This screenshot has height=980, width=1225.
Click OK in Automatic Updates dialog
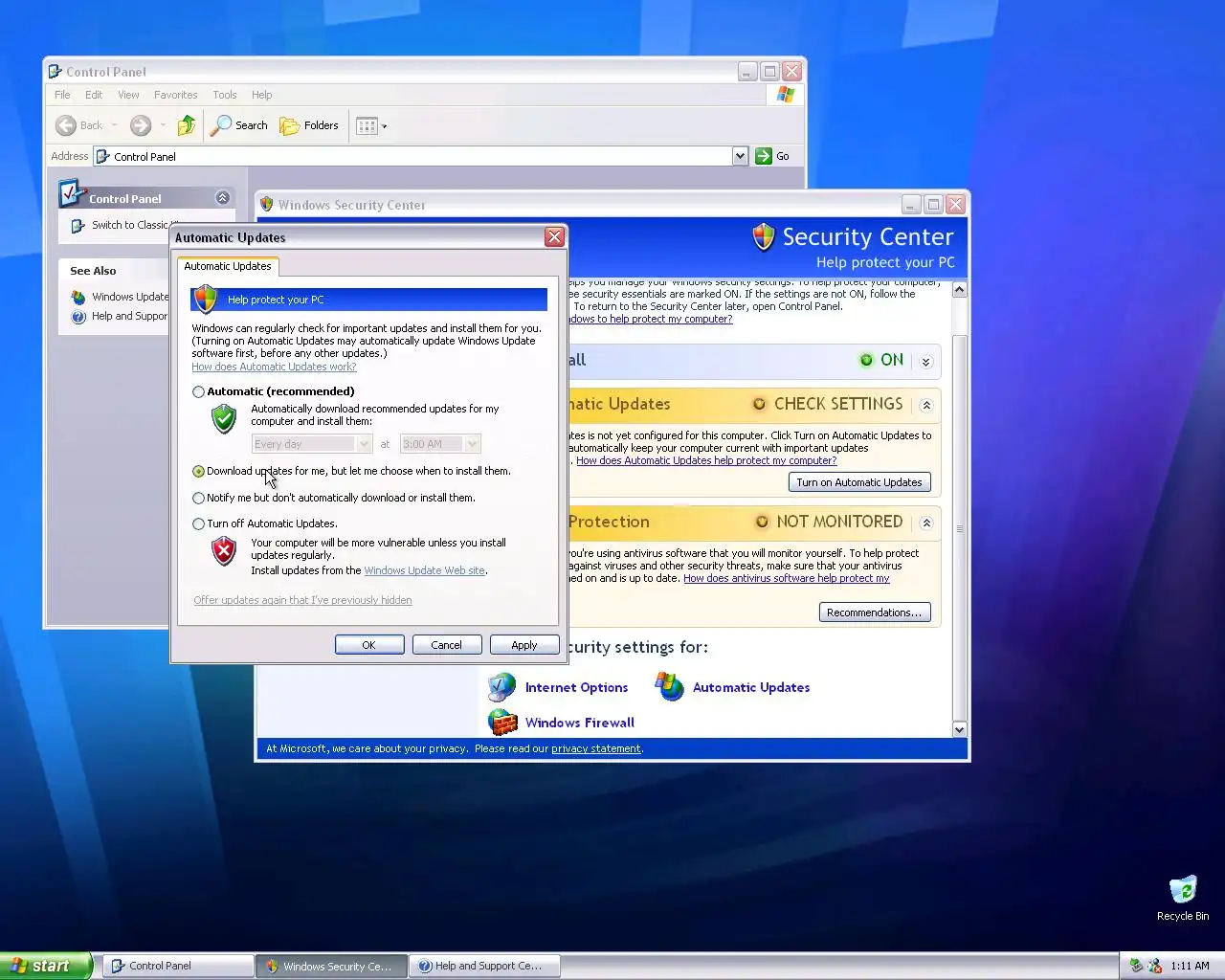(368, 645)
